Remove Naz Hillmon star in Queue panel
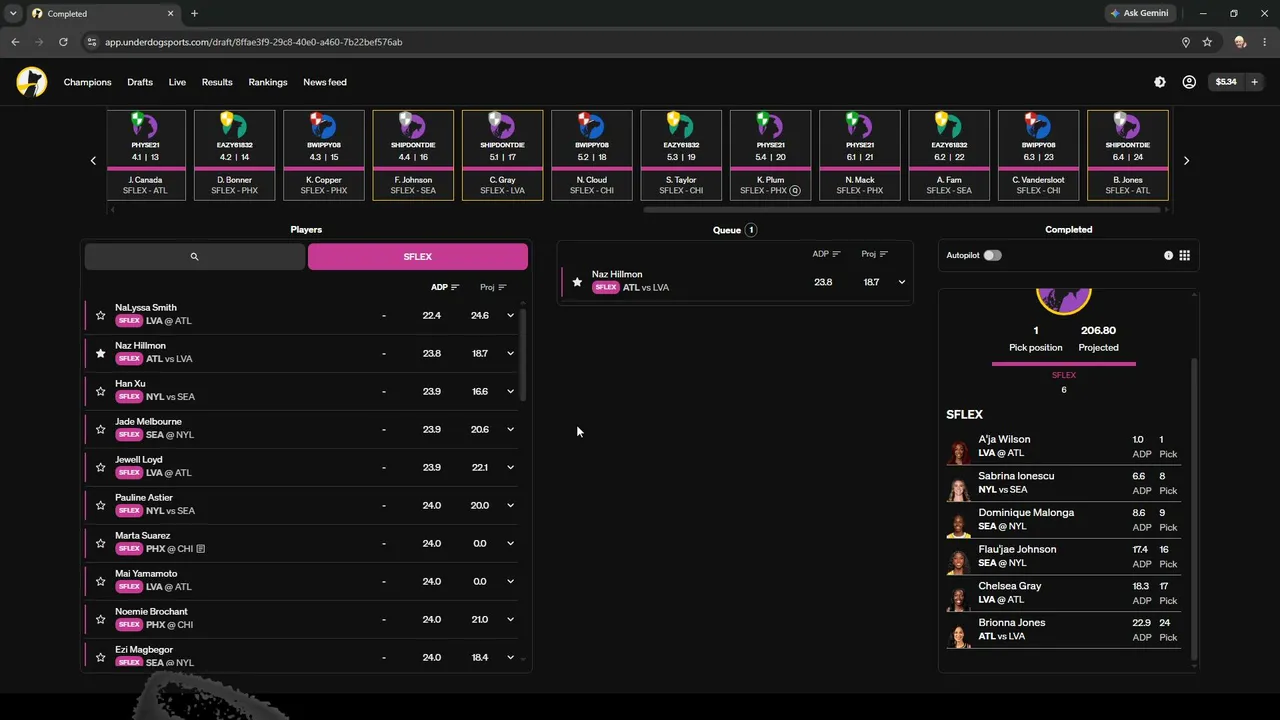This screenshot has height=720, width=1280. pyautogui.click(x=577, y=282)
